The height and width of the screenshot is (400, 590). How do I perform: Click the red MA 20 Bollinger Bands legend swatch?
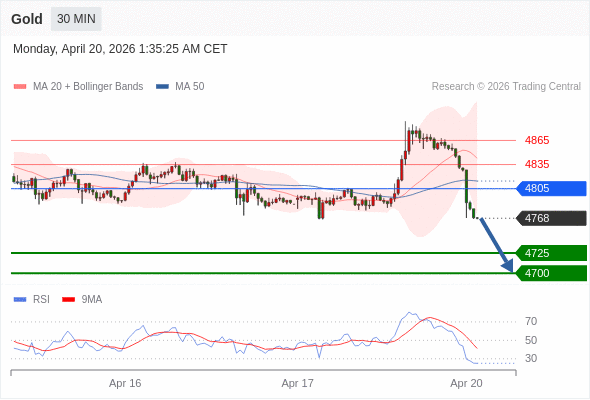20,87
